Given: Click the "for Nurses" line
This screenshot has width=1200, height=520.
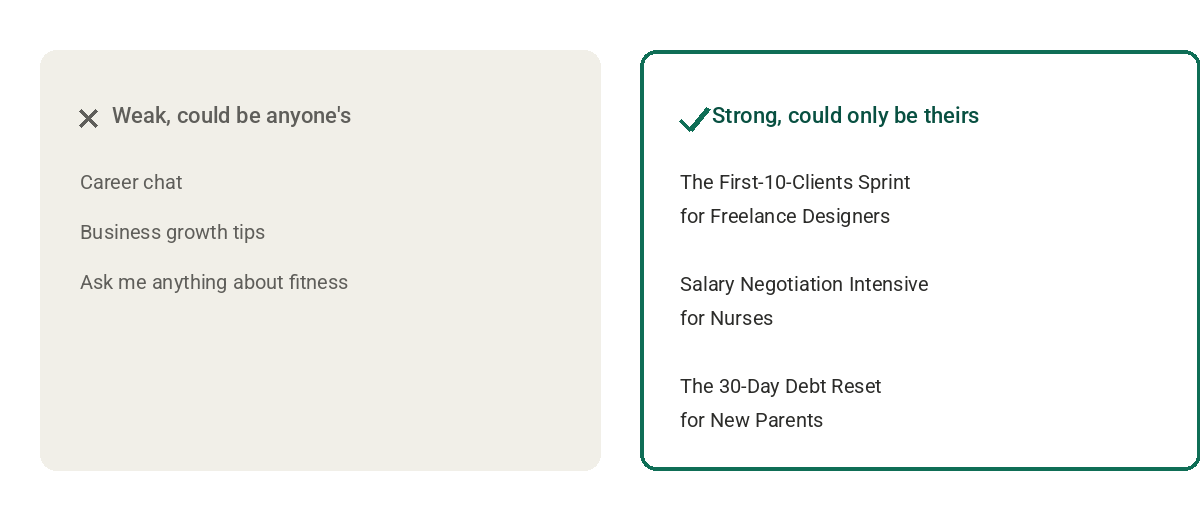Looking at the screenshot, I should click(726, 318).
